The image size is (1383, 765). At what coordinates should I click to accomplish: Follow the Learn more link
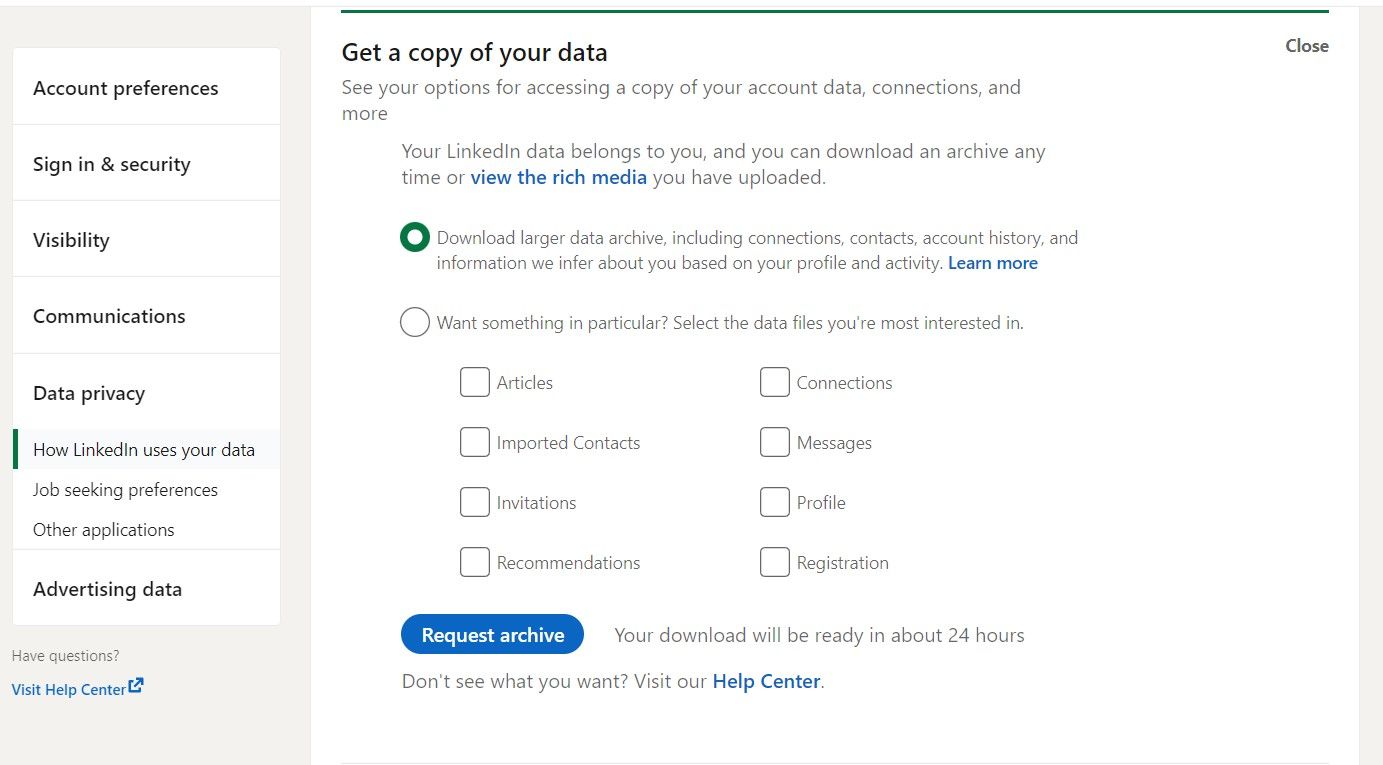(992, 263)
